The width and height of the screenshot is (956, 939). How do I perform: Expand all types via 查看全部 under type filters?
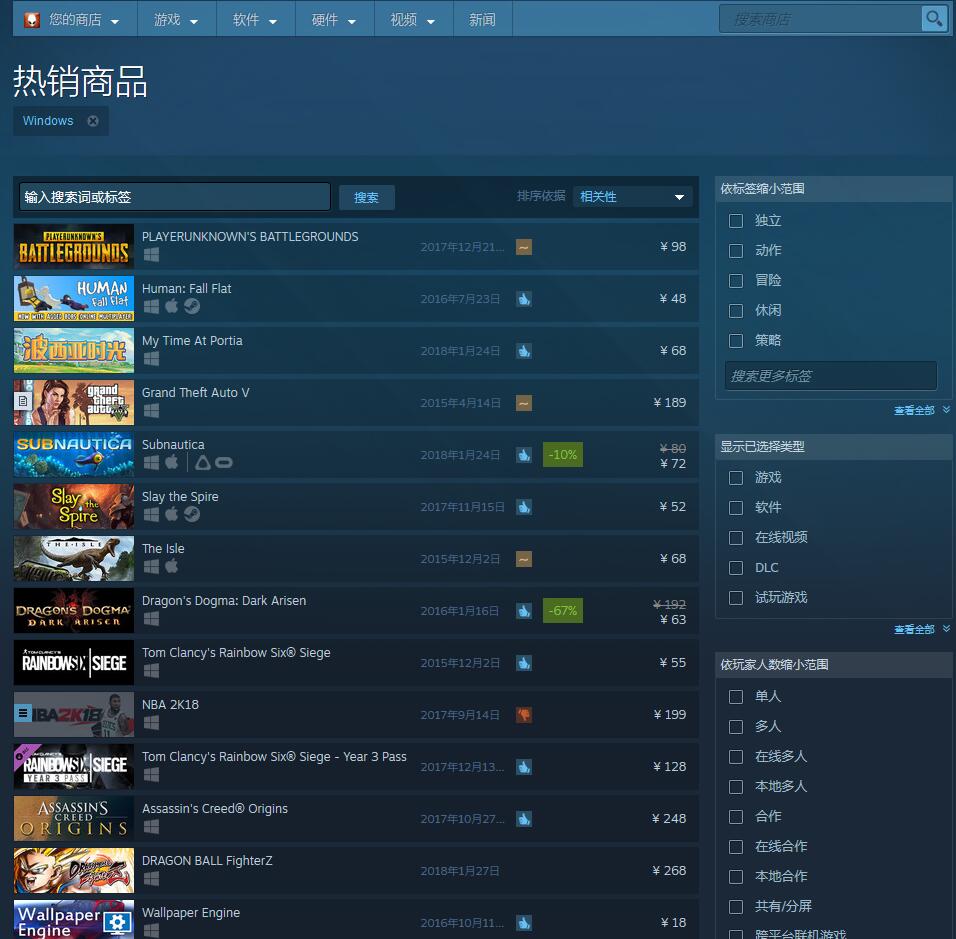pos(921,629)
